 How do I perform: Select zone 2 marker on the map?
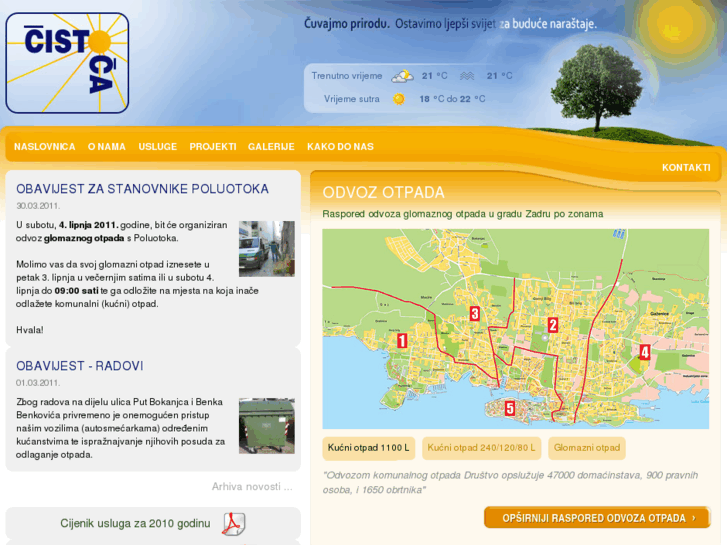(x=552, y=325)
